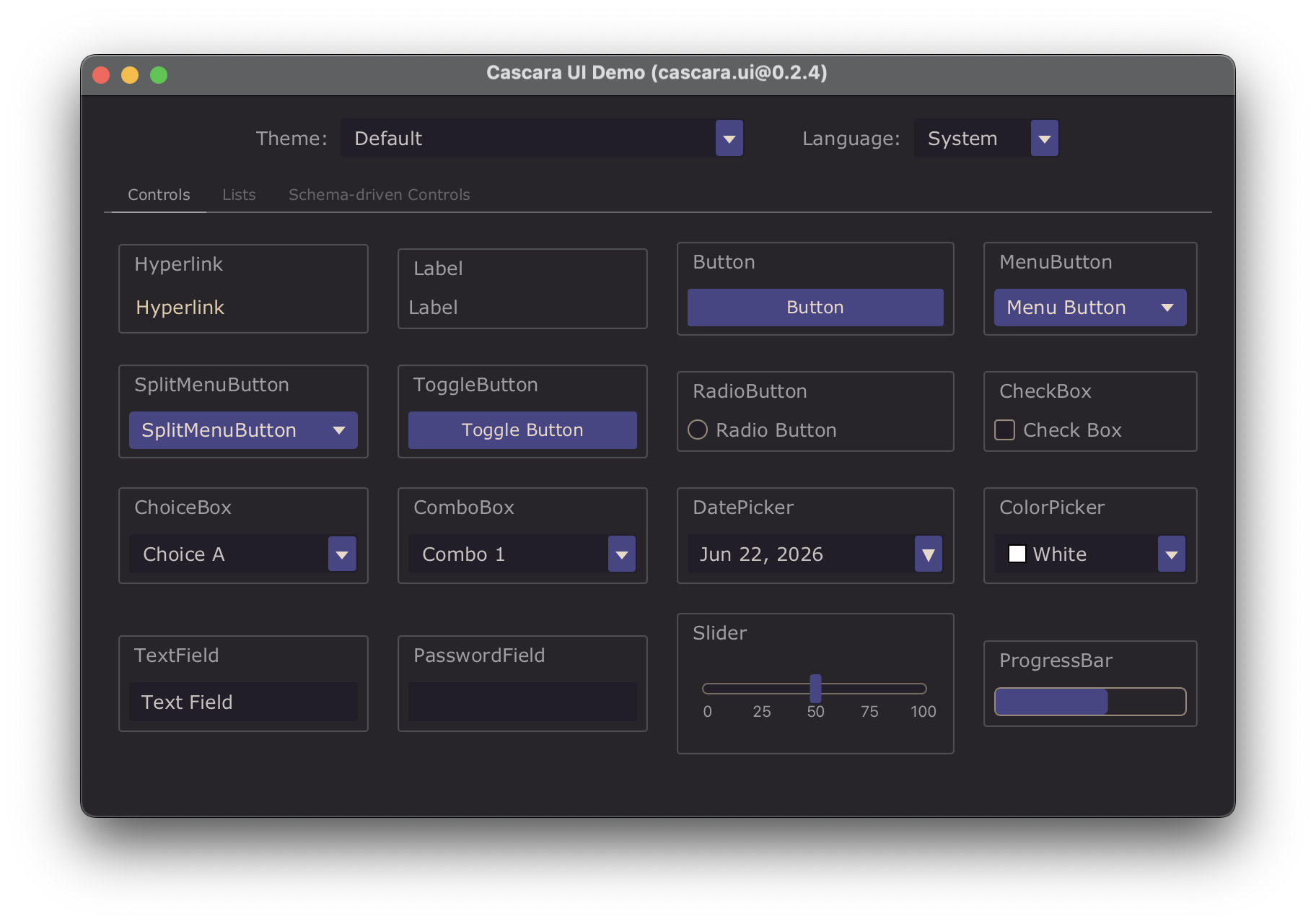Open the Schema-driven Controls tab

coord(379,195)
